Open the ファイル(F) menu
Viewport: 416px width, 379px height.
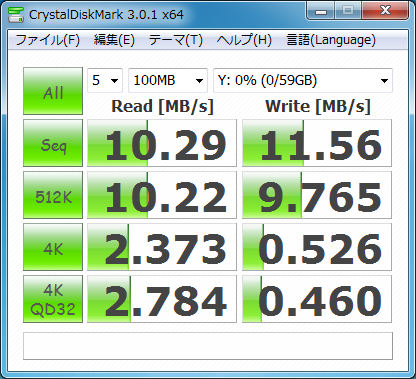pos(48,40)
